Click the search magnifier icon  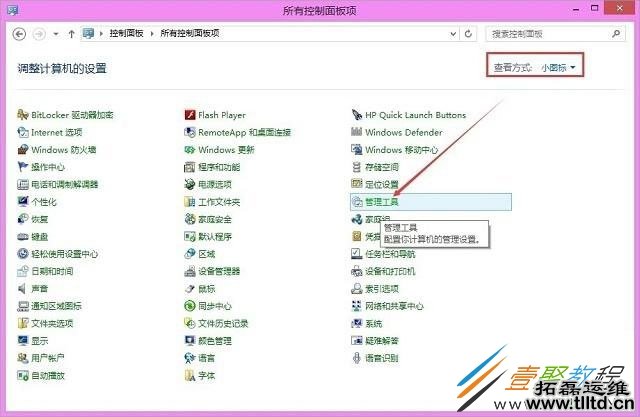[616, 33]
